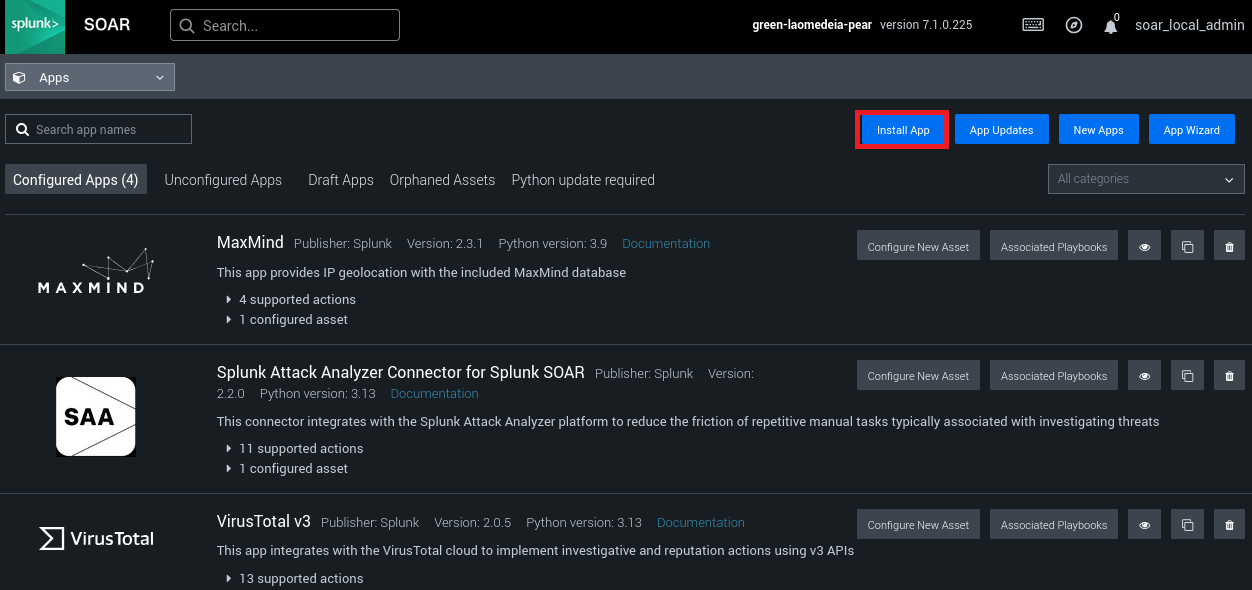
Task: Click the compass guide icon
Action: click(x=1074, y=25)
